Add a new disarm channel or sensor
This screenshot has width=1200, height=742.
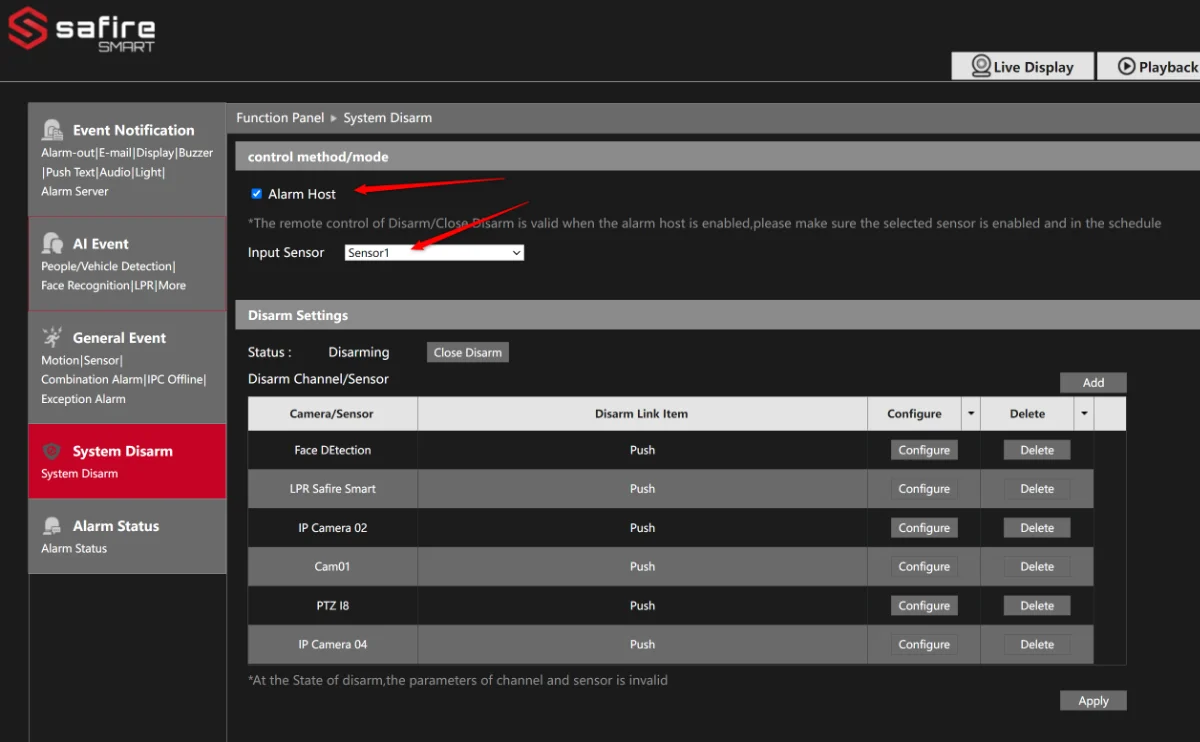(1093, 382)
